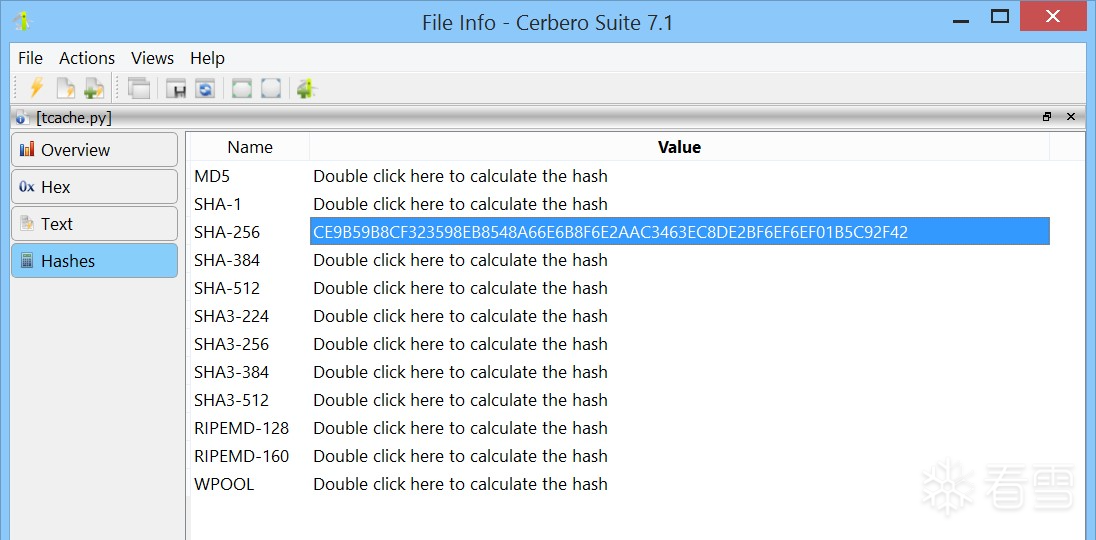Switch to the Hex view tab

94,187
